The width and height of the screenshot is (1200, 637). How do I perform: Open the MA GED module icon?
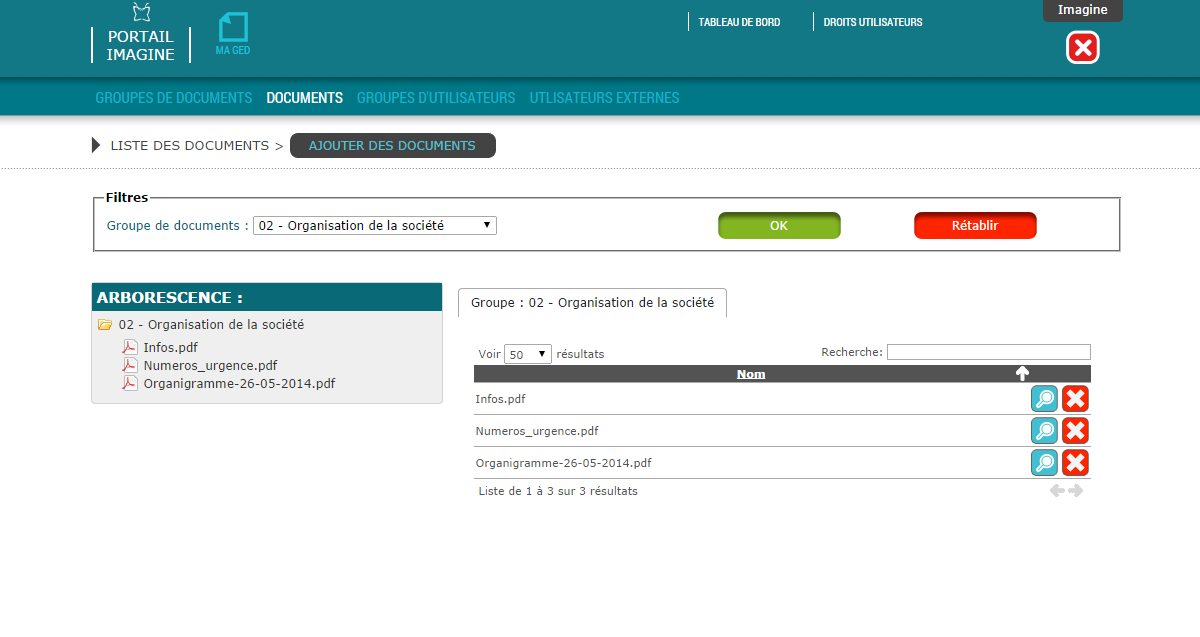[233, 34]
